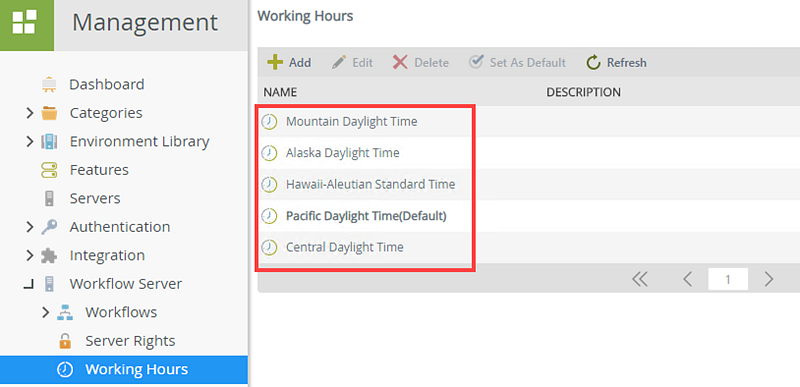Click the Set As Default checkmark icon

pos(476,62)
